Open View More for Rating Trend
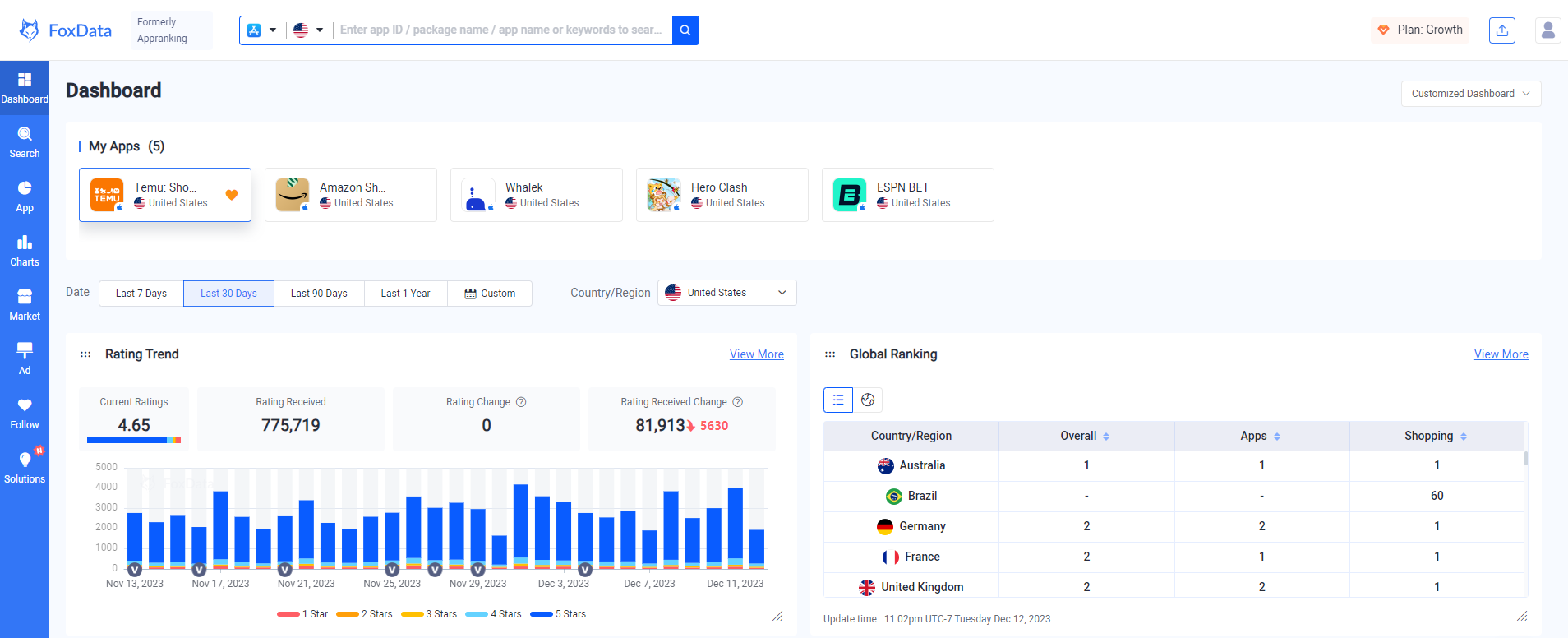This screenshot has width=1568, height=638. pyautogui.click(x=757, y=354)
